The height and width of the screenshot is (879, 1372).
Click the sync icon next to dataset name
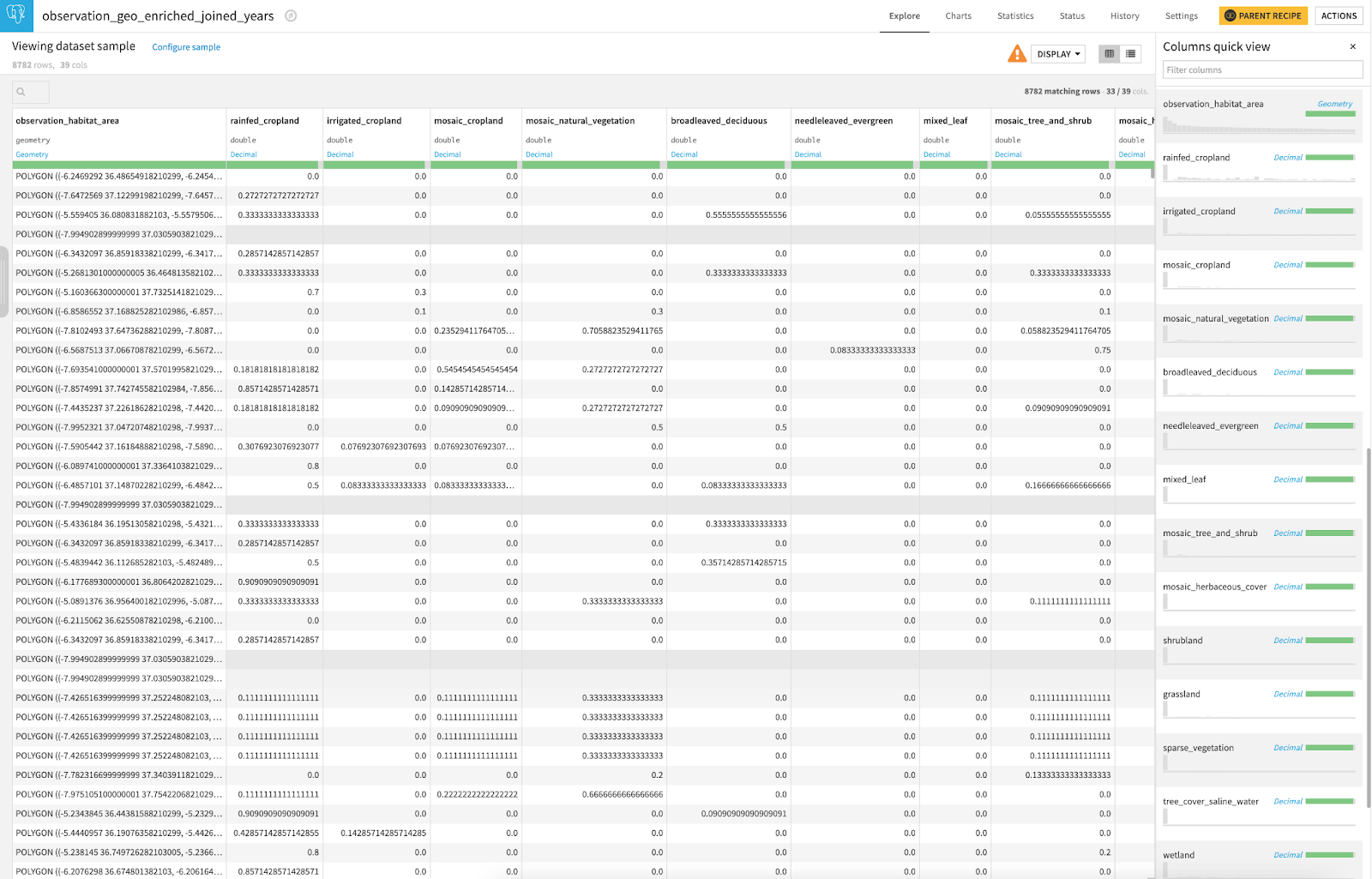click(291, 16)
